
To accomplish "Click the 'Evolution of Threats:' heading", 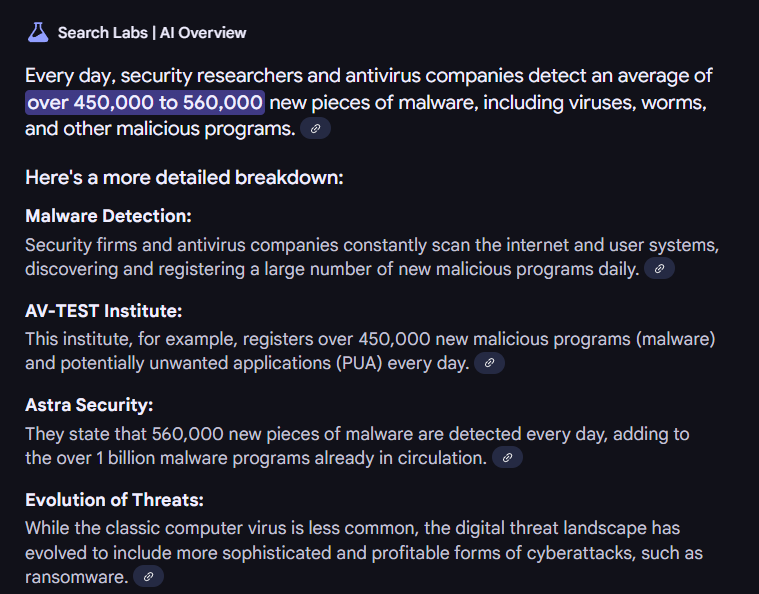I will (114, 500).
